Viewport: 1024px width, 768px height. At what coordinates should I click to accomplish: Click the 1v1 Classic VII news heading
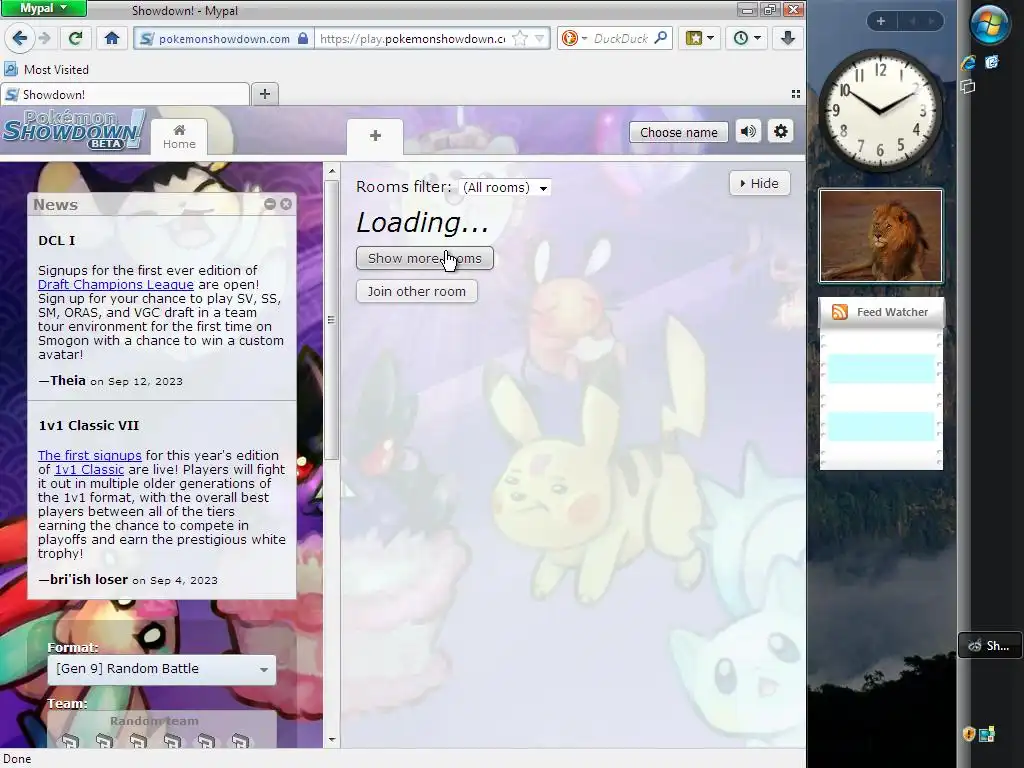coord(89,425)
